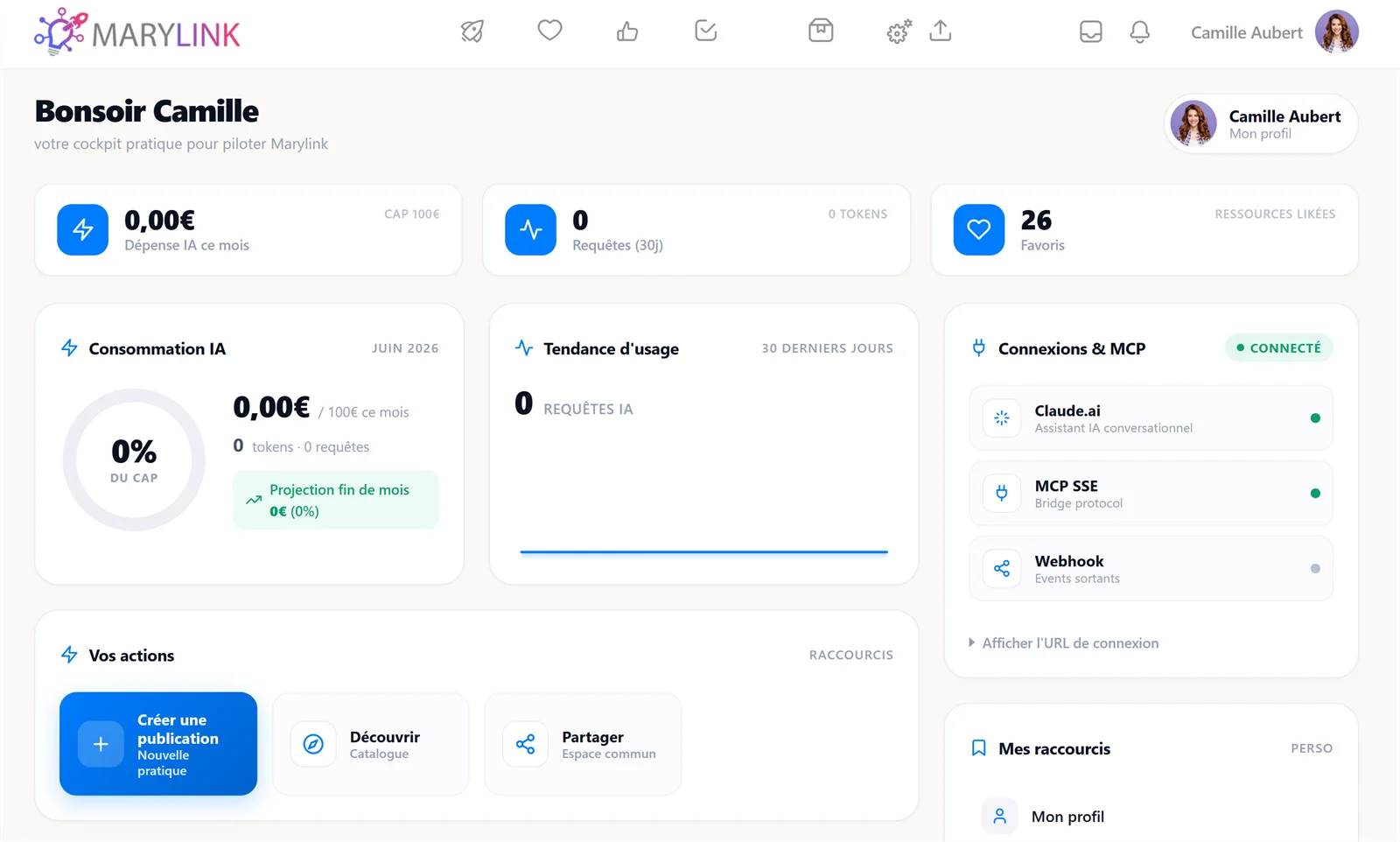
Task: Open the checkmark tasks icon in navbar
Action: point(706,32)
